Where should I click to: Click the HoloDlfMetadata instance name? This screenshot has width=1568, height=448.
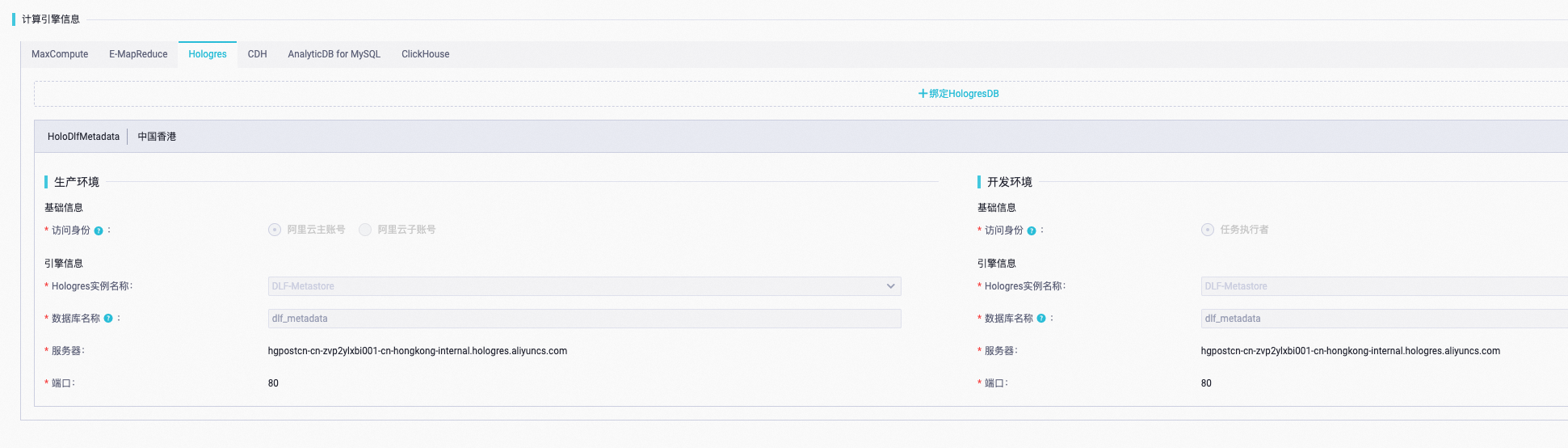(83, 137)
